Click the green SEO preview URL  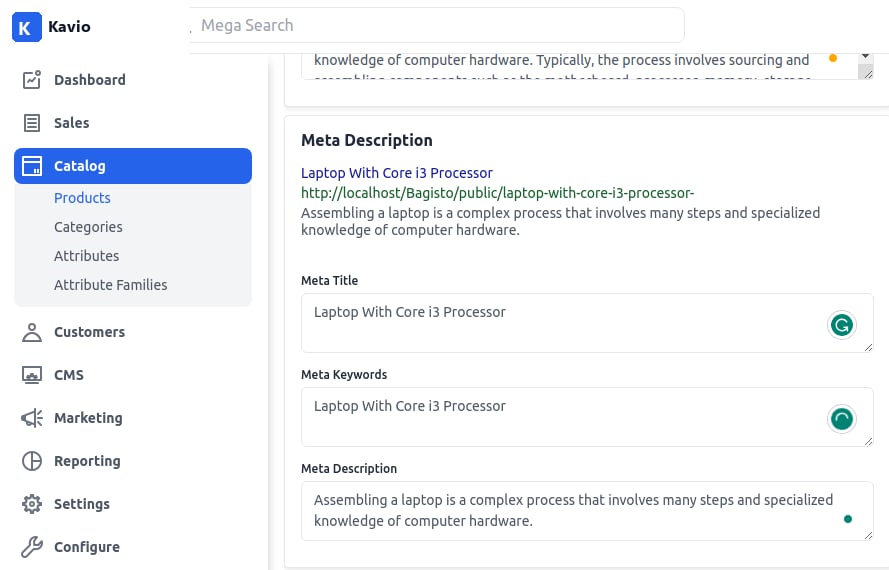point(497,193)
